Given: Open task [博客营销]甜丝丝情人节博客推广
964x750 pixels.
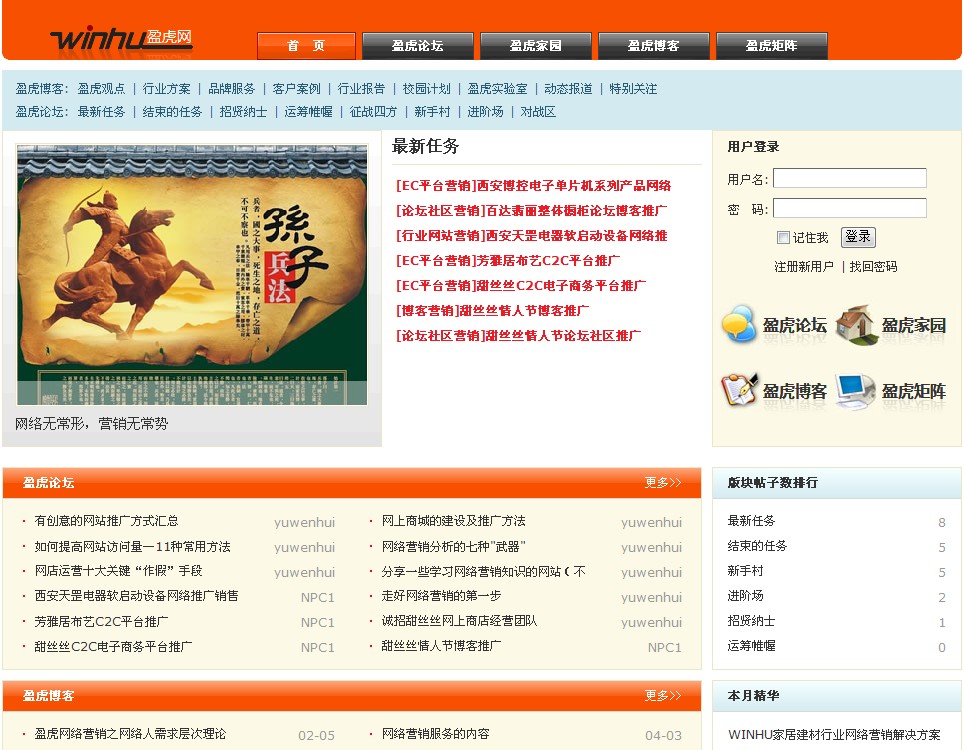Looking at the screenshot, I should [492, 310].
